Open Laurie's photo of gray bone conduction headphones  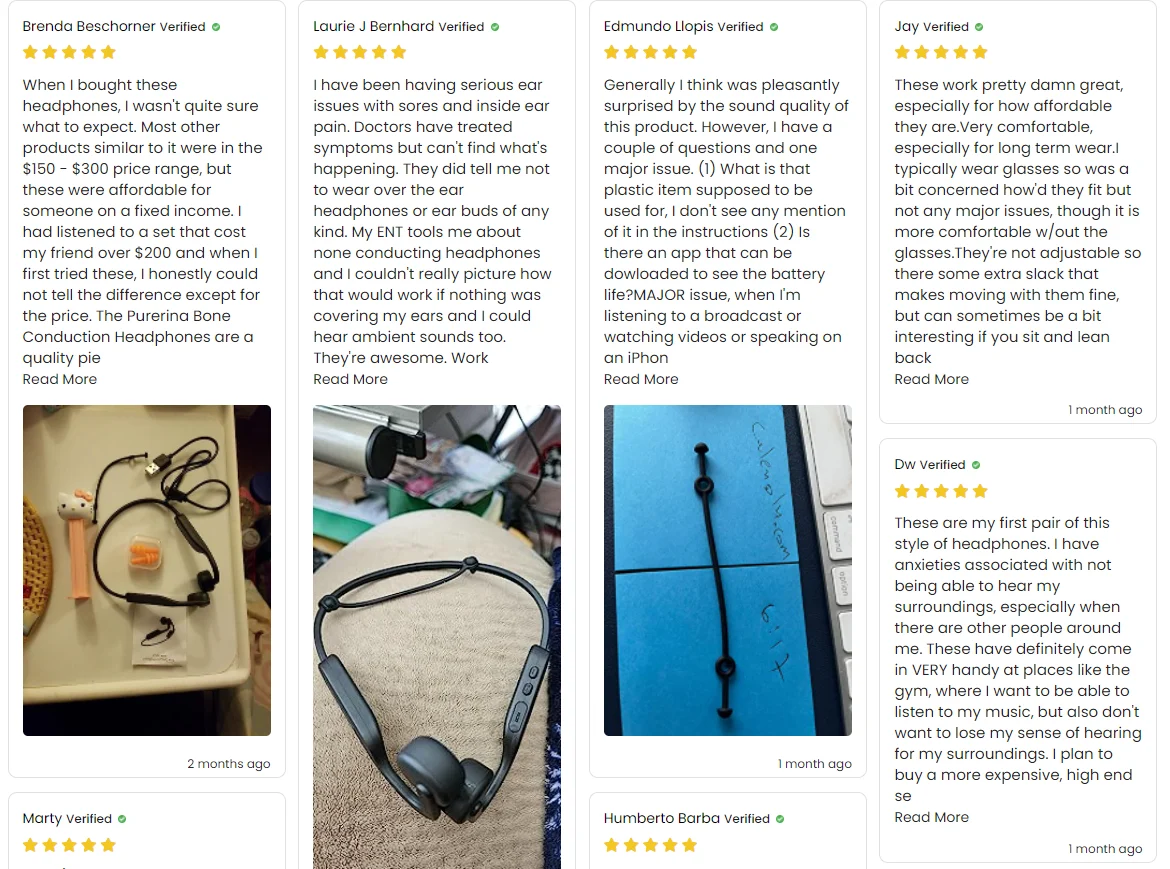pos(437,637)
